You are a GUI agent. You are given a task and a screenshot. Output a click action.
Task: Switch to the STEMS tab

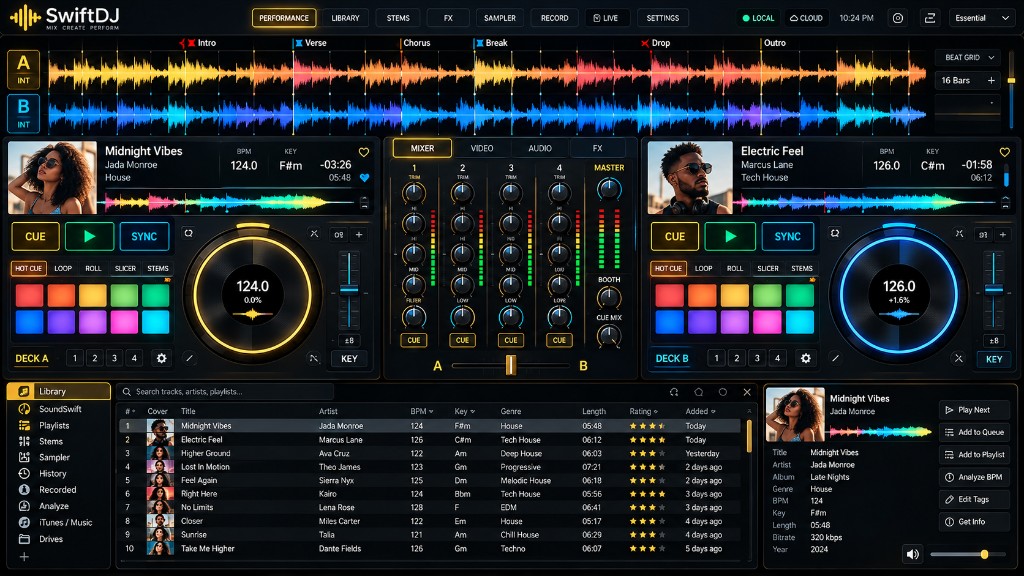coord(398,18)
